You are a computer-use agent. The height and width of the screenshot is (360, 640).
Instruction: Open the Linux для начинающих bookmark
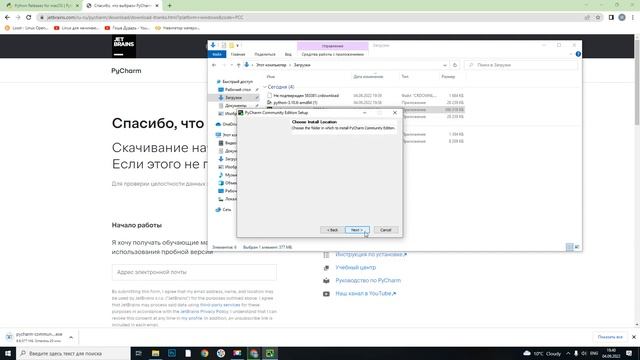pyautogui.click(x=76, y=28)
